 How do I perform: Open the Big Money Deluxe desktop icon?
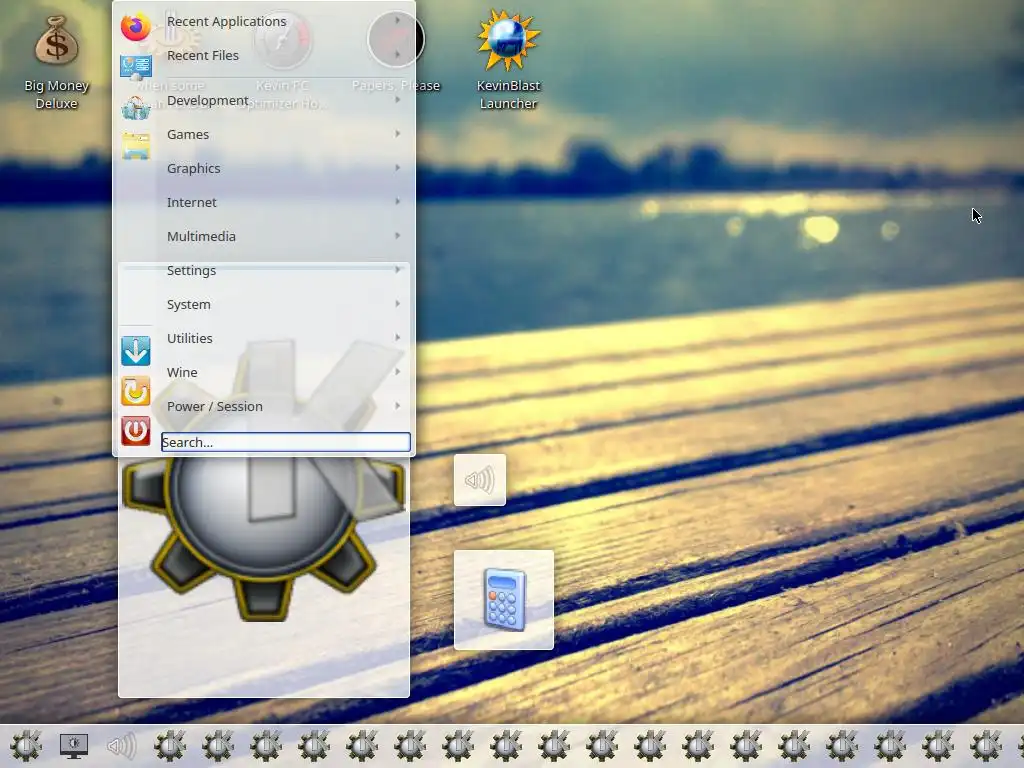click(x=56, y=62)
